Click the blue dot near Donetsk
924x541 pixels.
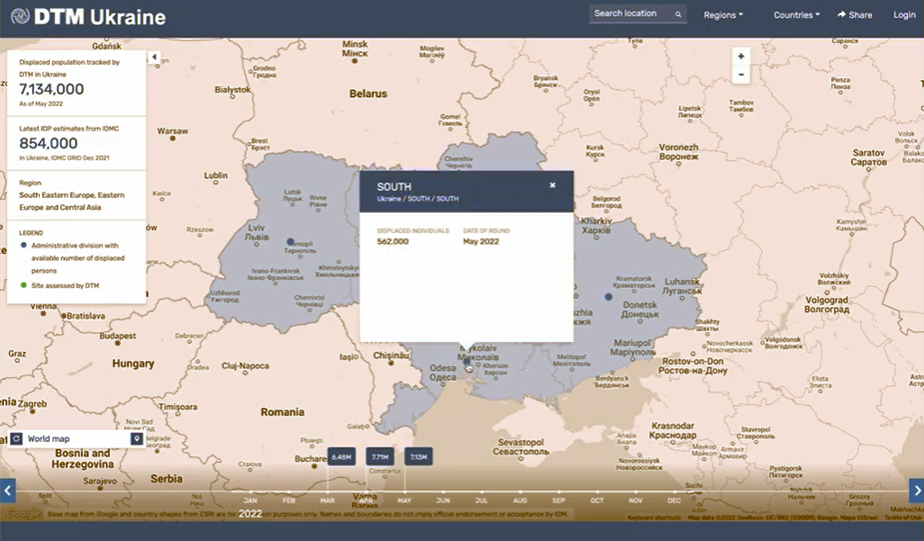608,297
